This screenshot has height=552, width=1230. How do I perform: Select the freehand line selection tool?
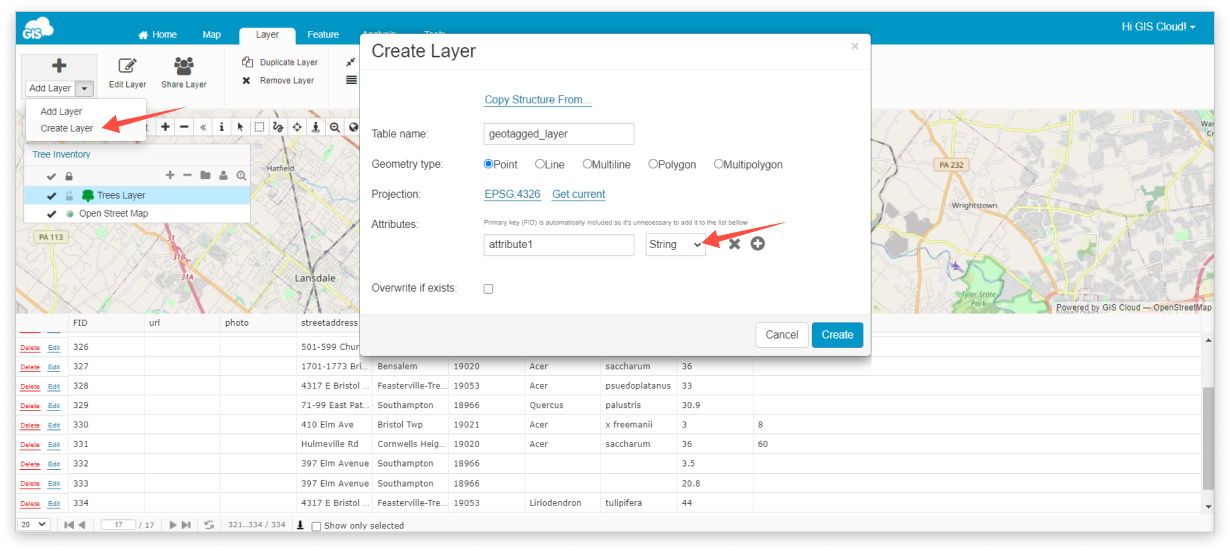(x=278, y=127)
